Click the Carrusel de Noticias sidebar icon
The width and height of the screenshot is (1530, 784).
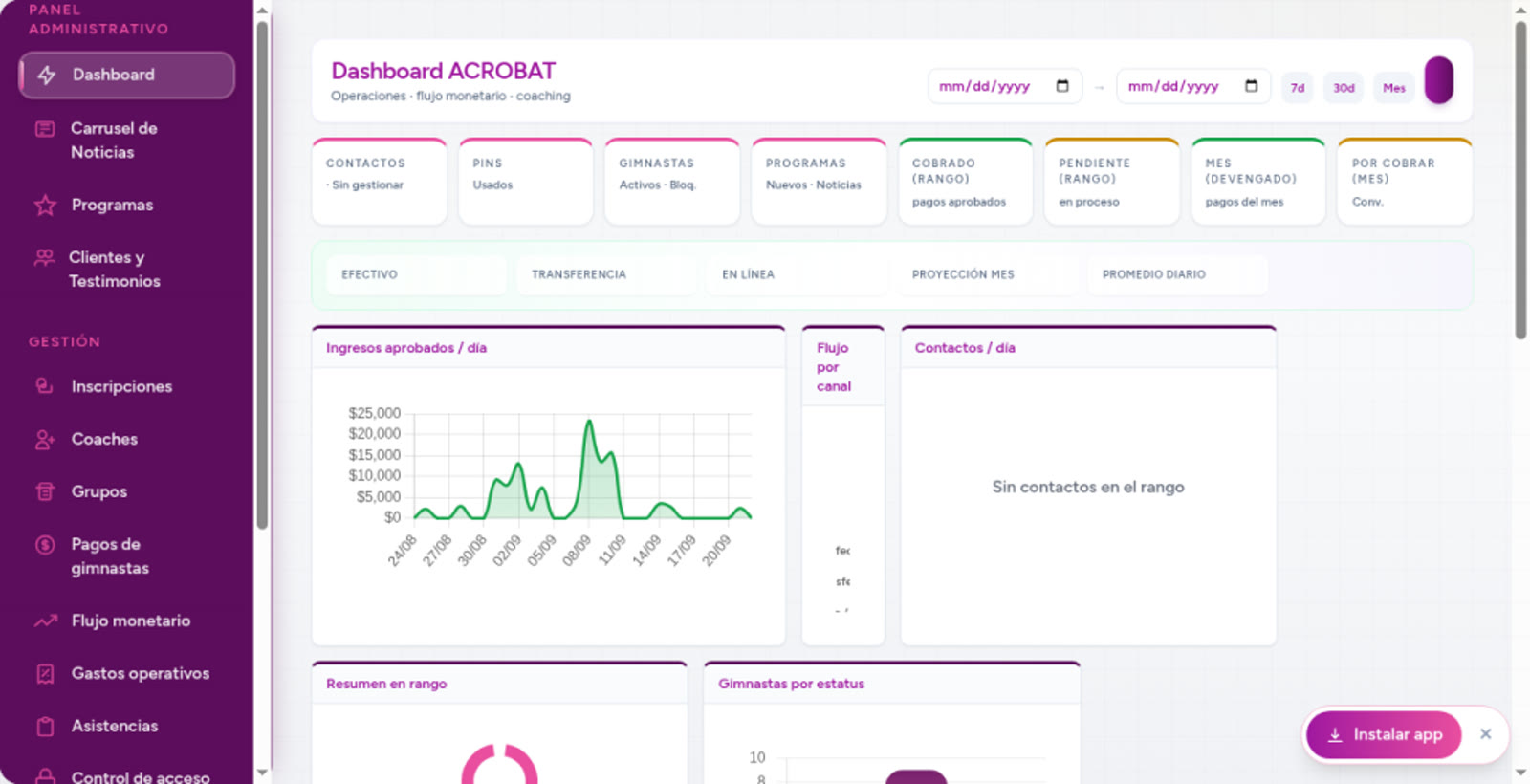45,128
